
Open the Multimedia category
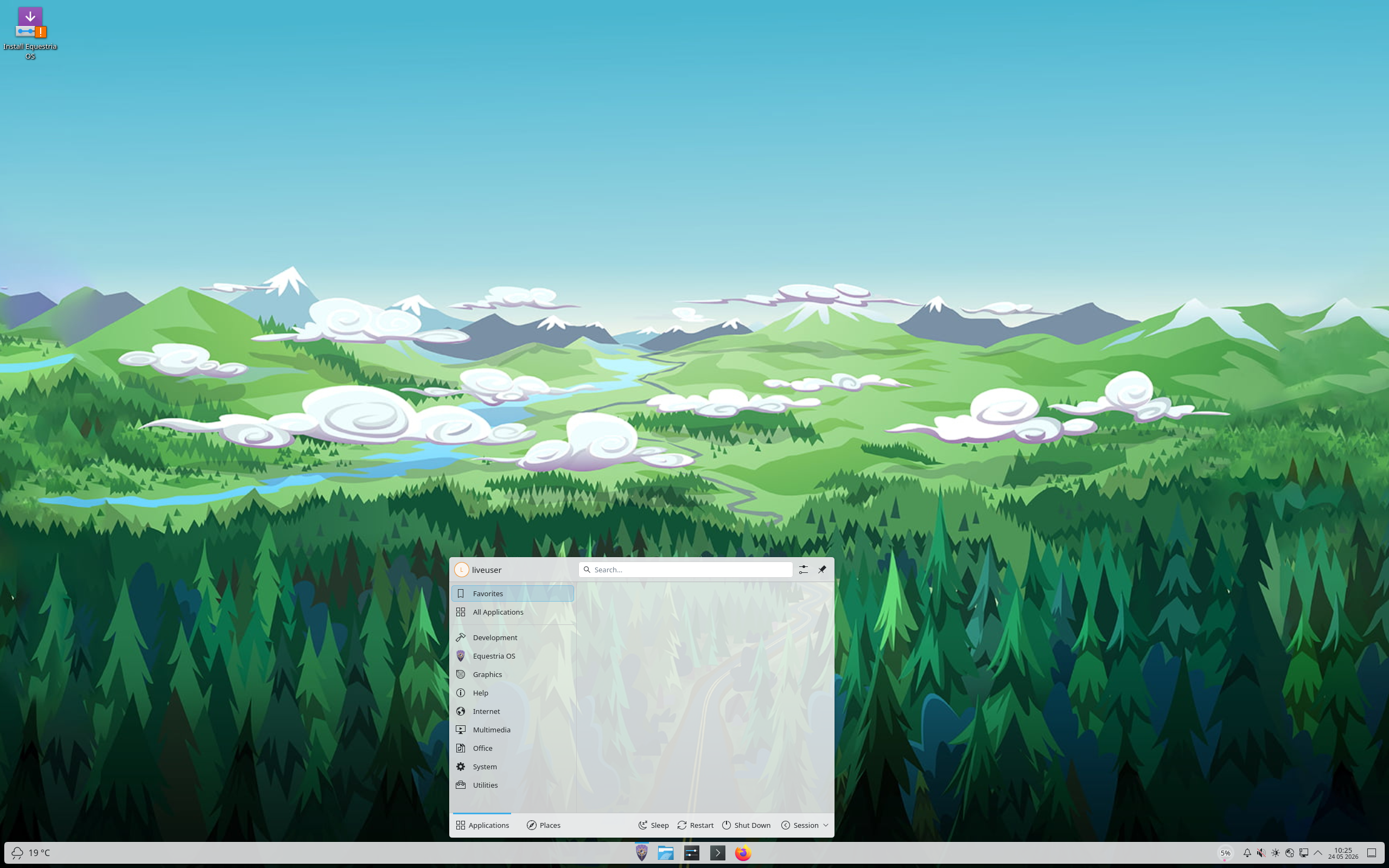pos(513,730)
